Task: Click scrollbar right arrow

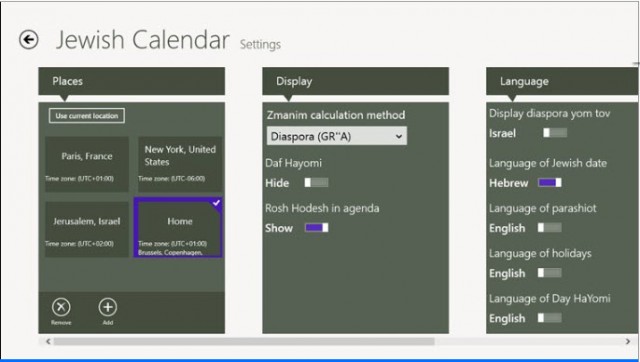Action: pos(628,341)
